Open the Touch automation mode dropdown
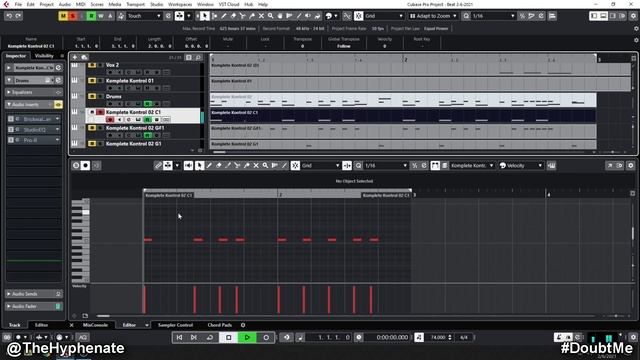This screenshot has height=360, width=640. 144,16
